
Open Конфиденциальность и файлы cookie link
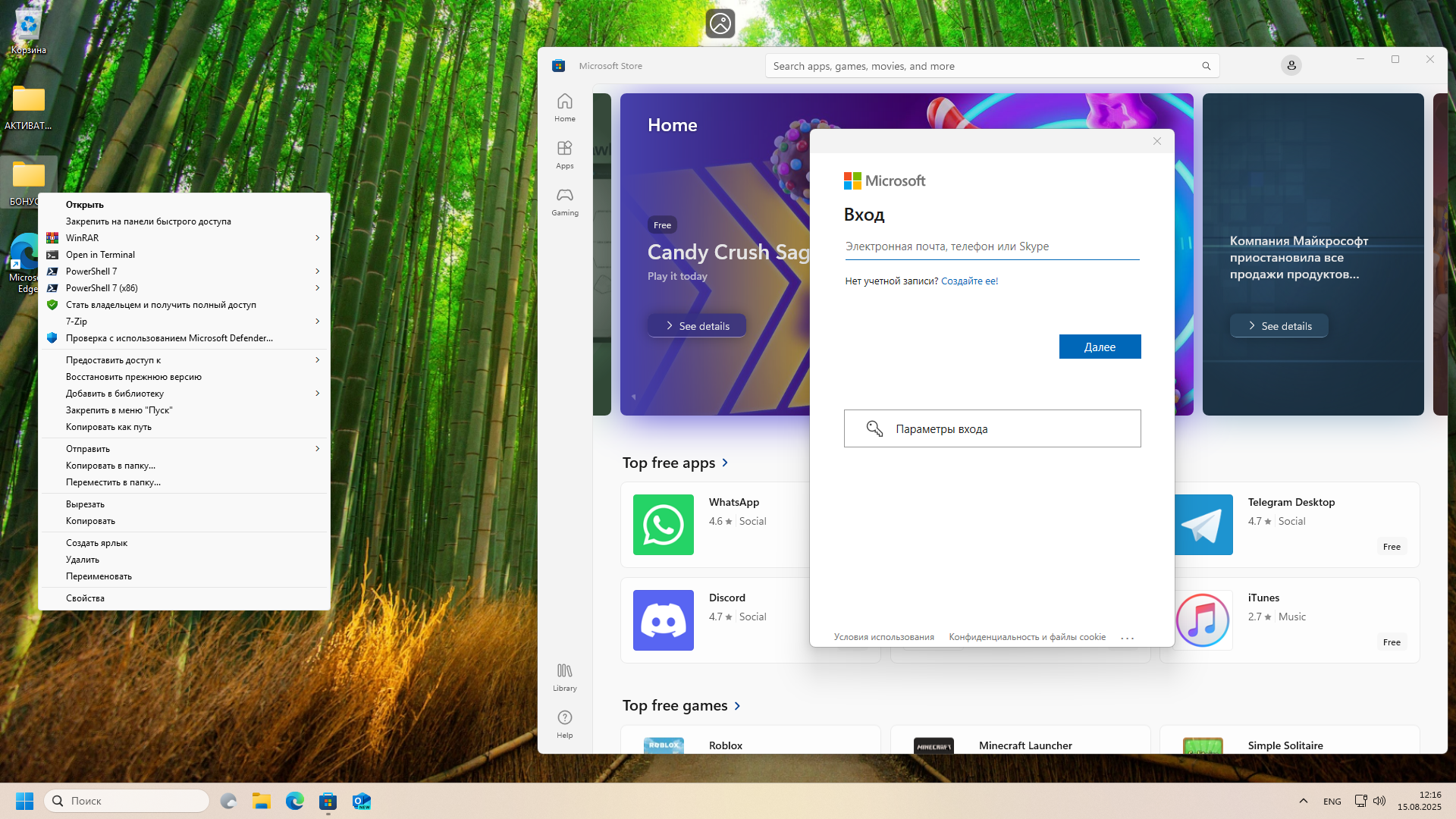[1027, 637]
